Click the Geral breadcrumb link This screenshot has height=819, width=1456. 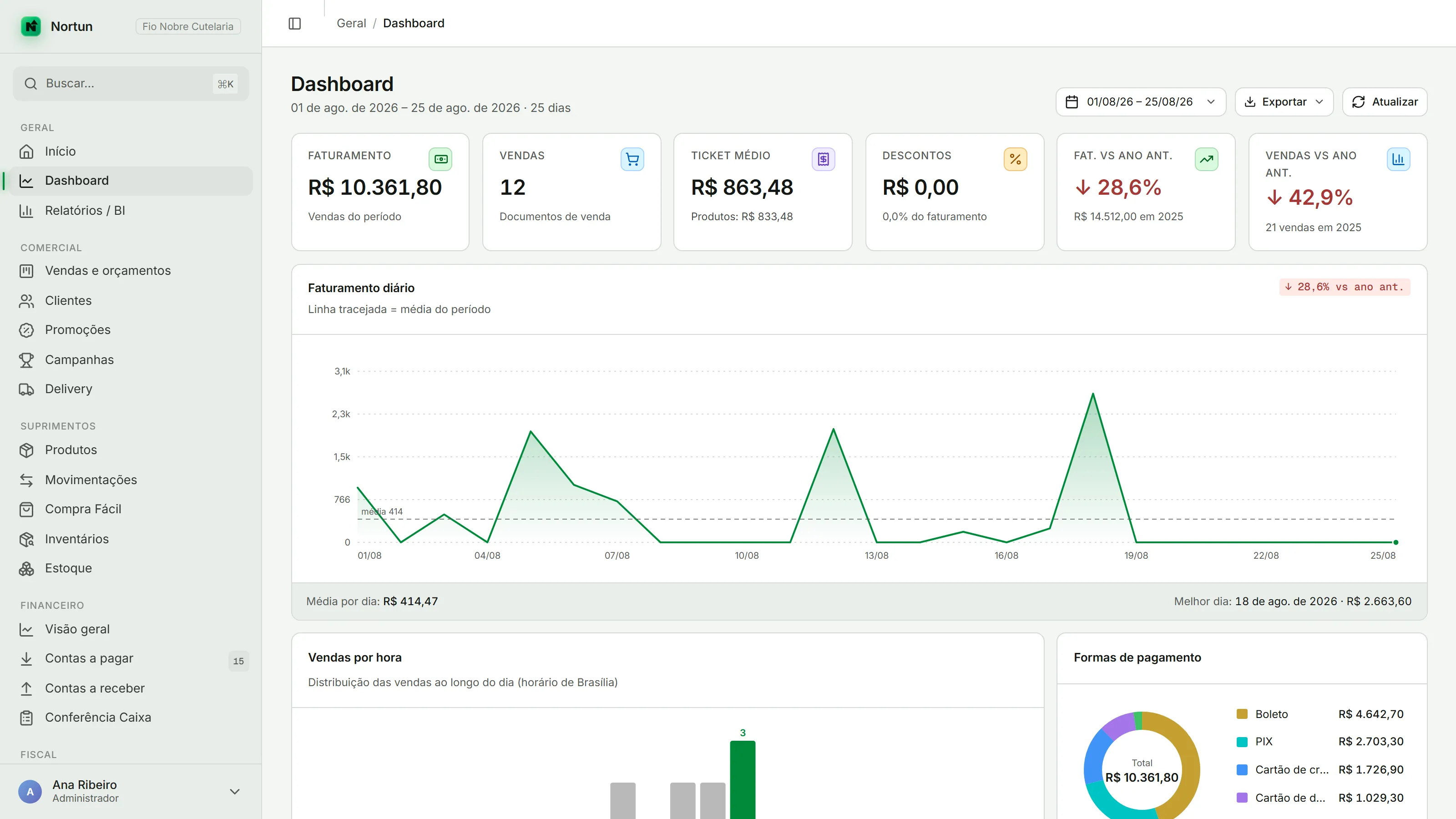[351, 23]
